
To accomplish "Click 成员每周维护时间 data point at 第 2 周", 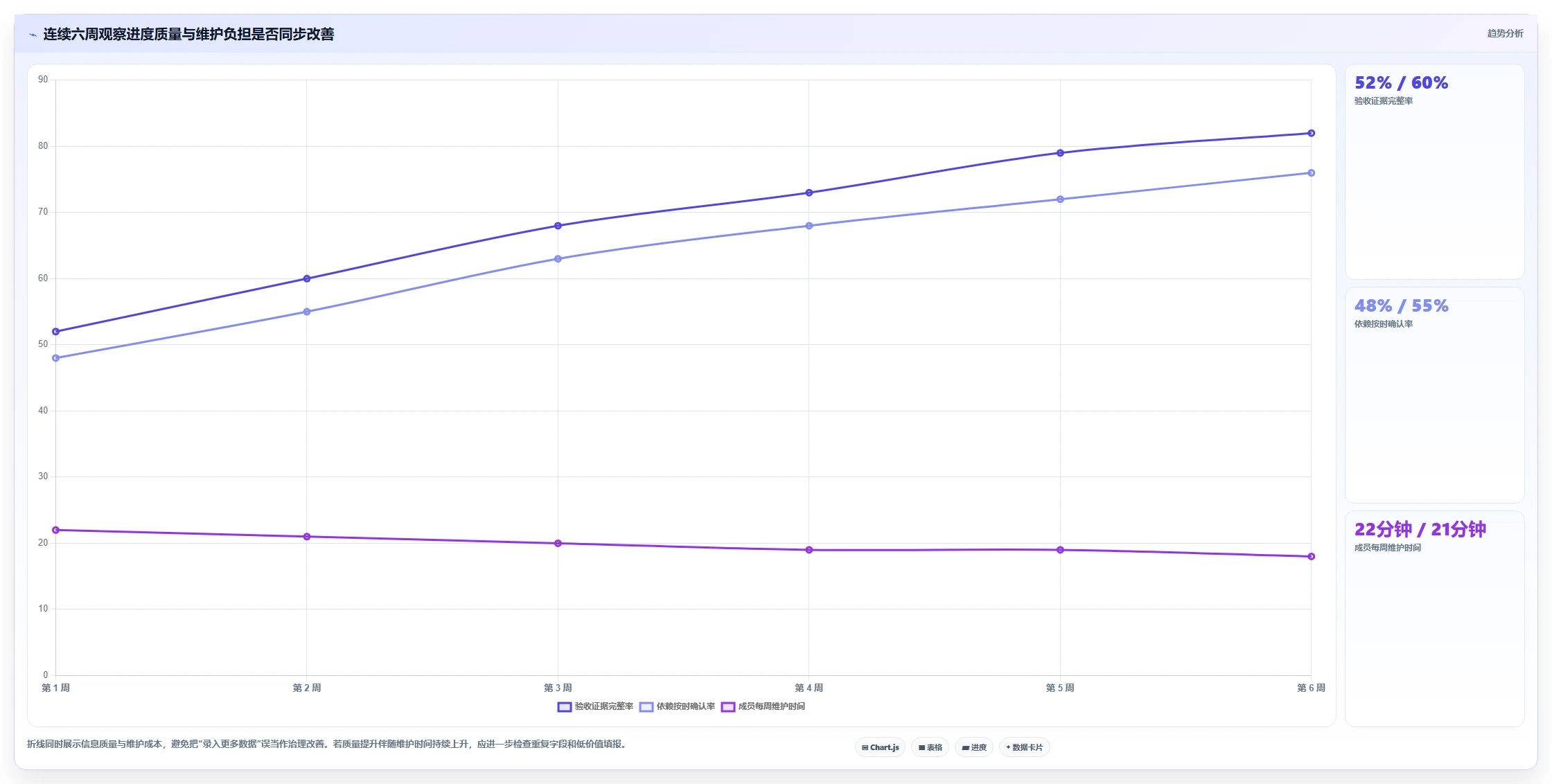I will pos(307,537).
